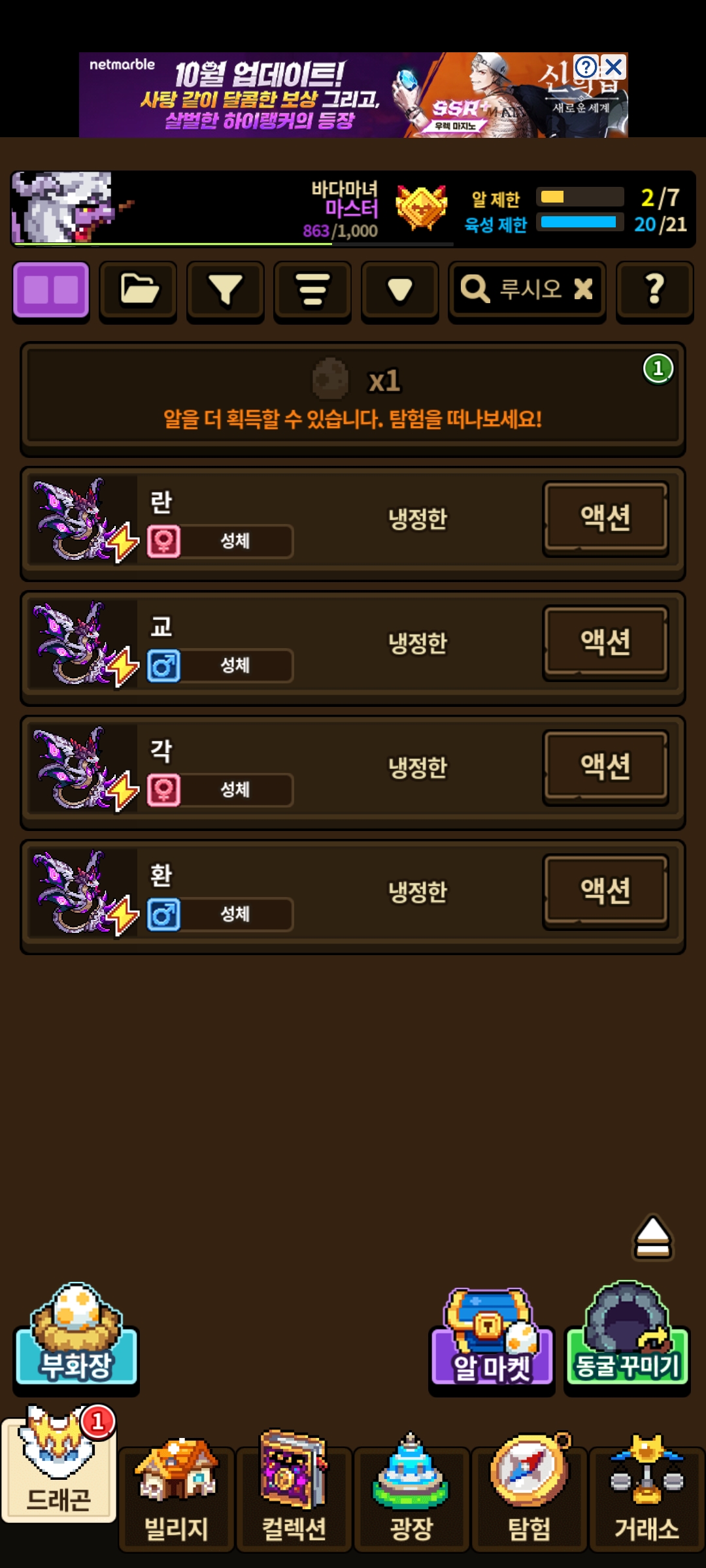Open the funnel filter options

(226, 291)
